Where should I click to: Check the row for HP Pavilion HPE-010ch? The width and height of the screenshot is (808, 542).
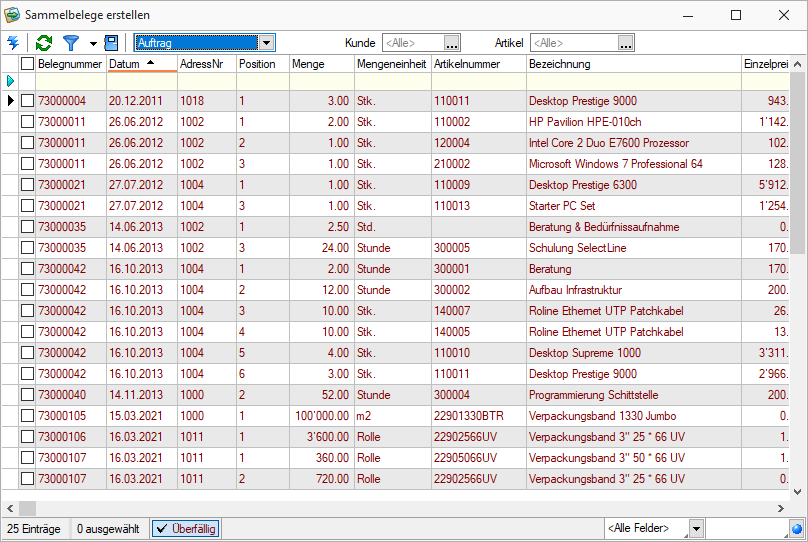pos(27,122)
